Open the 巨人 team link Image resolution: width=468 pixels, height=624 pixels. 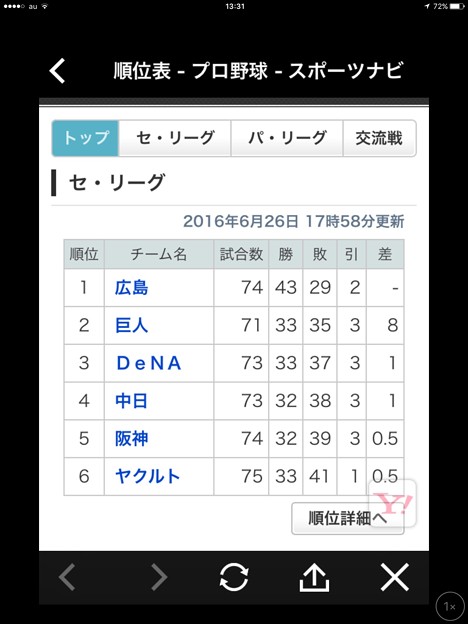coord(131,325)
